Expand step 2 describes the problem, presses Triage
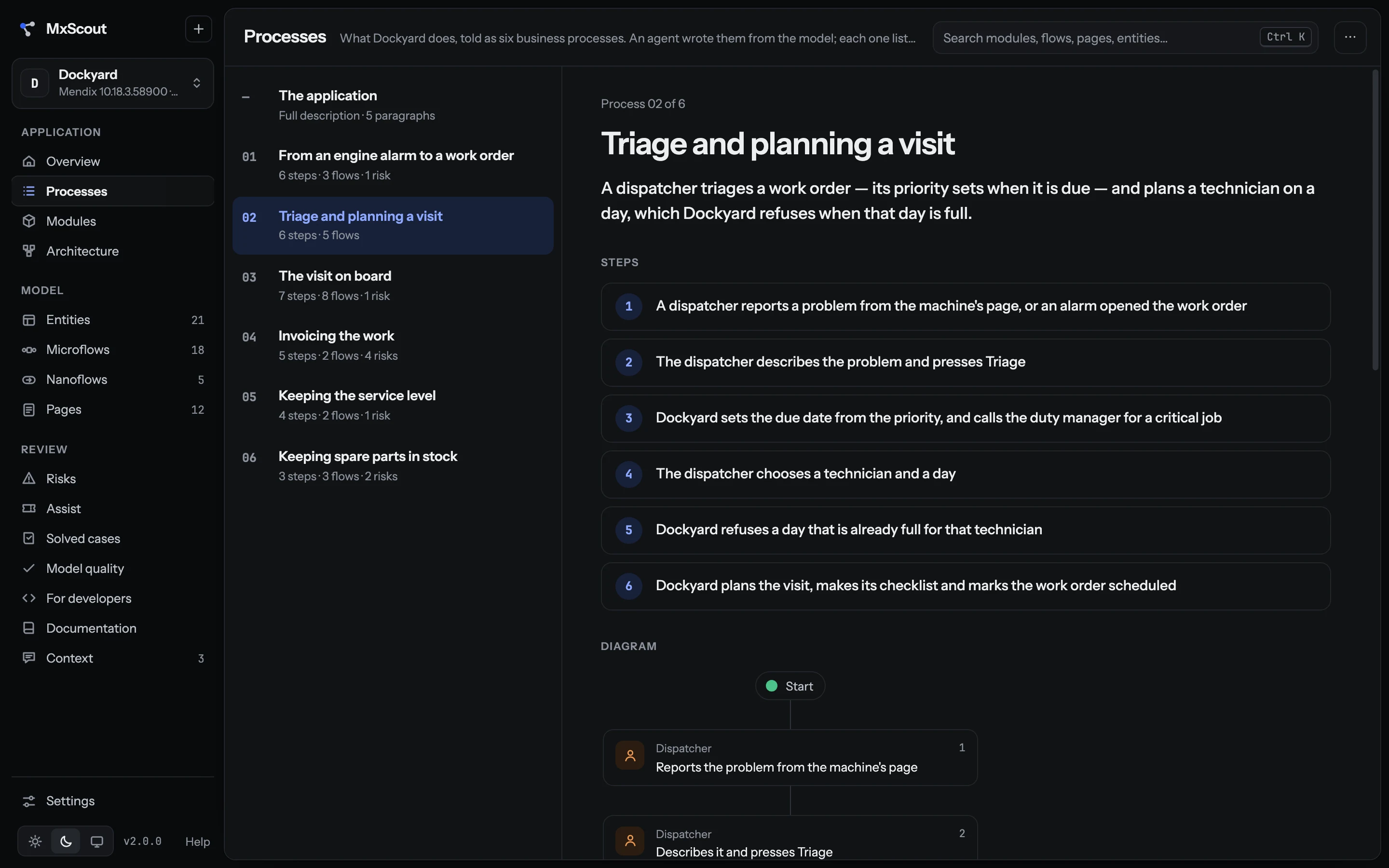This screenshot has width=1389, height=868. coord(966,362)
